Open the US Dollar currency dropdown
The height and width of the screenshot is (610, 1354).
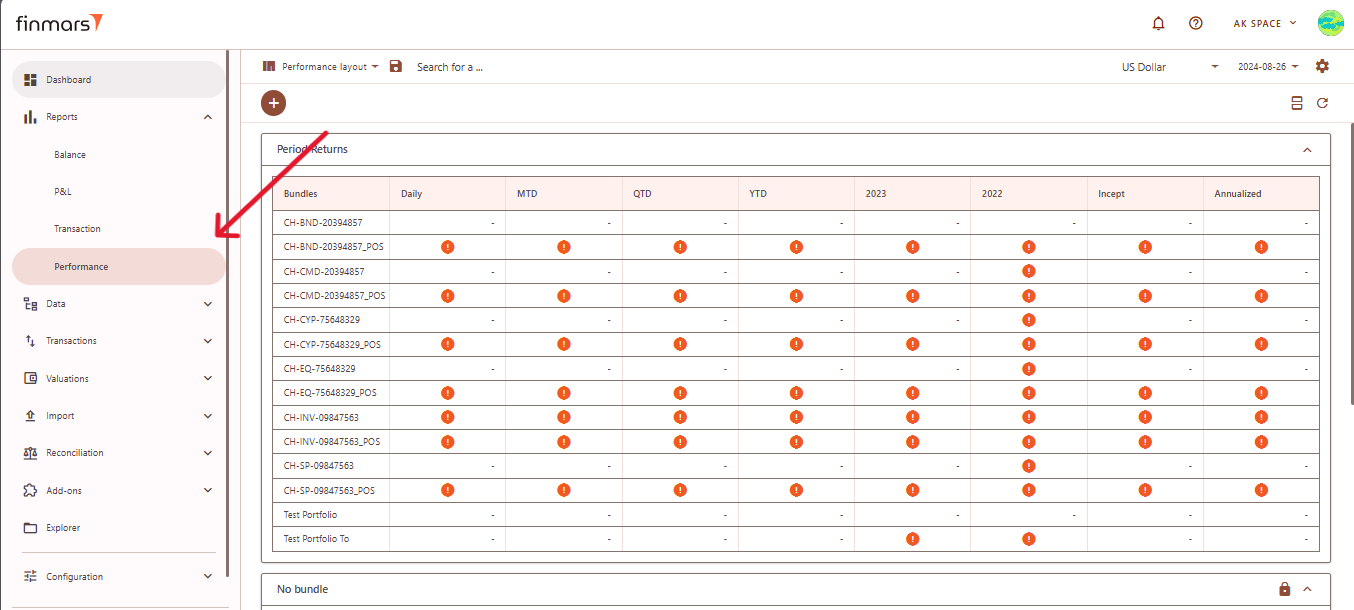[1170, 67]
